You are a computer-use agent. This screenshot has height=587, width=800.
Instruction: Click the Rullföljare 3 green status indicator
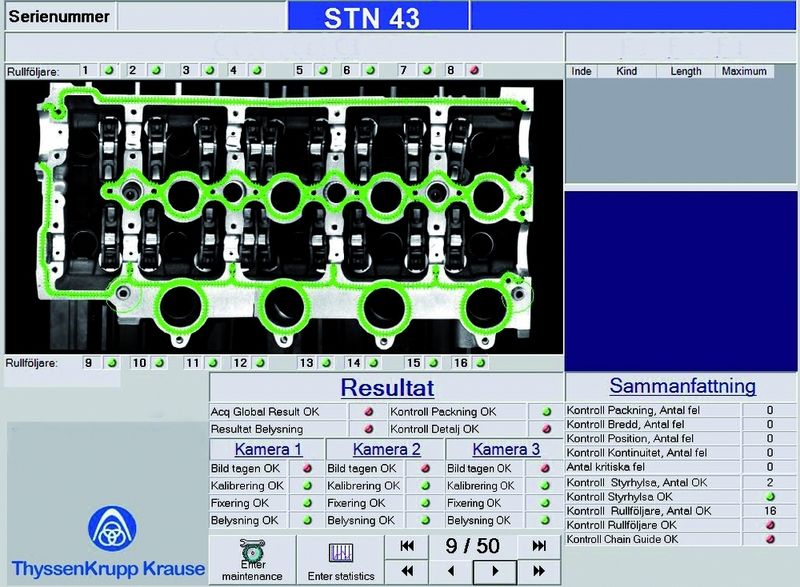click(x=210, y=70)
